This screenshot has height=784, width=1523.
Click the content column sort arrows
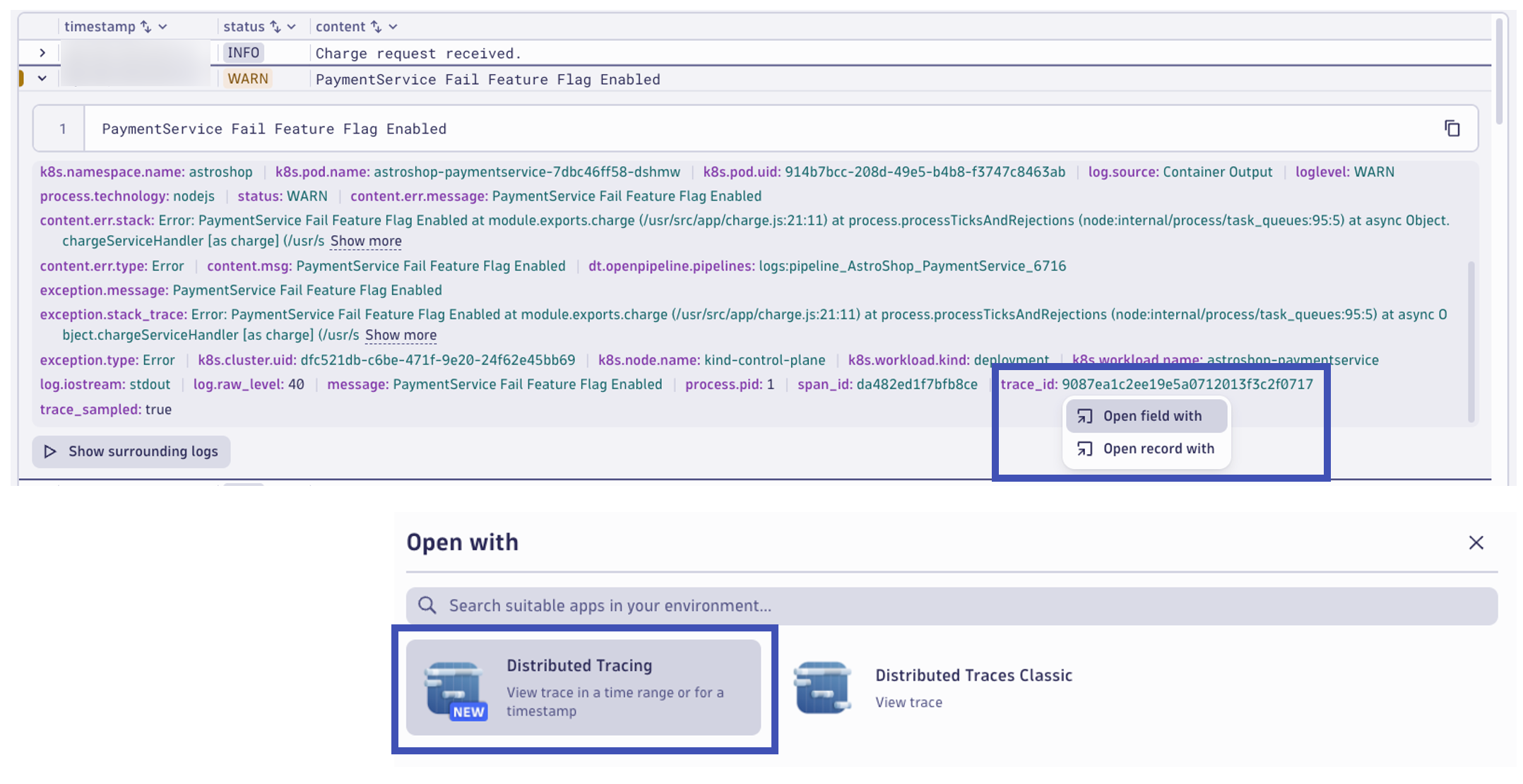377,27
